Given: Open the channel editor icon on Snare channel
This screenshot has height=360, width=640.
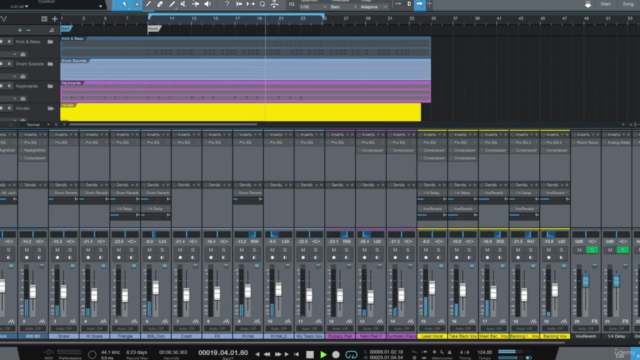Looking at the screenshot, I should point(73,322).
